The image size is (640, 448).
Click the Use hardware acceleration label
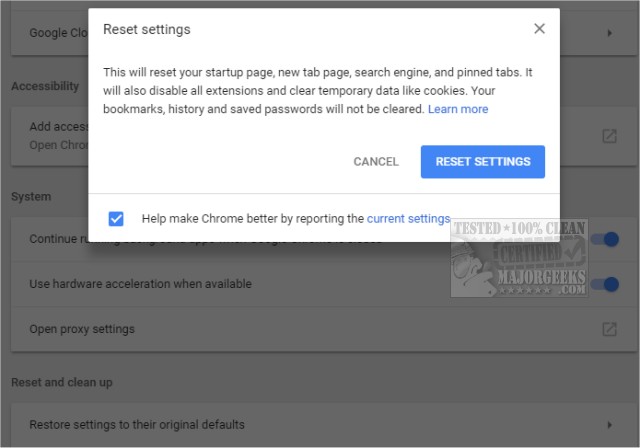[140, 284]
